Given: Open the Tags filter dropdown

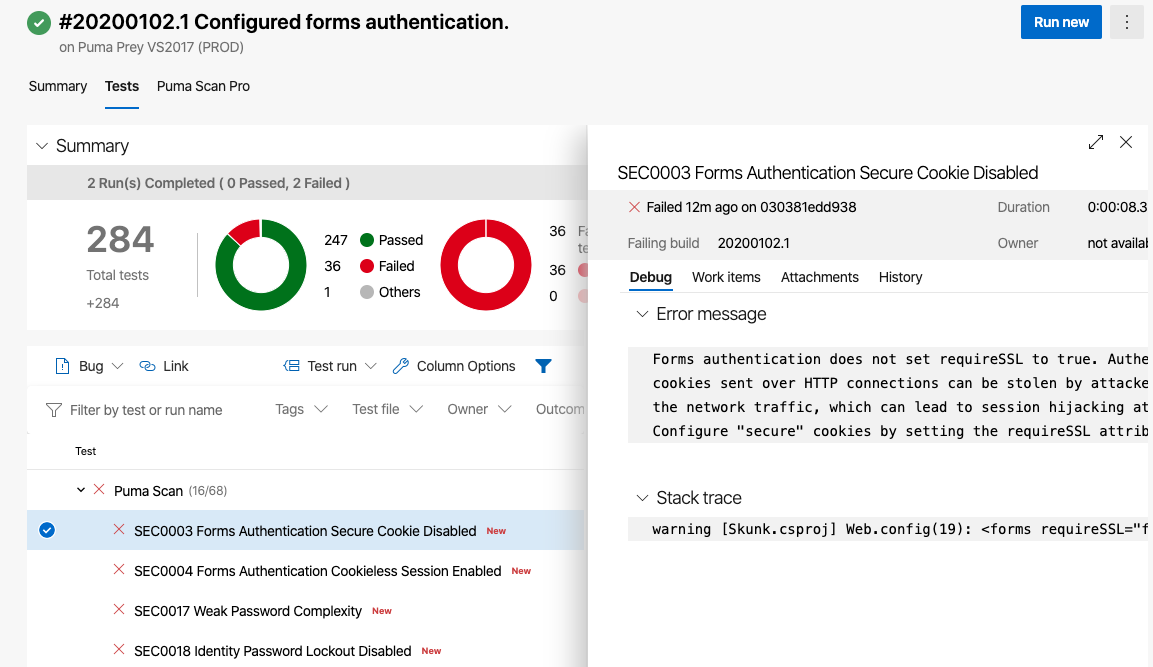Looking at the screenshot, I should coord(301,409).
